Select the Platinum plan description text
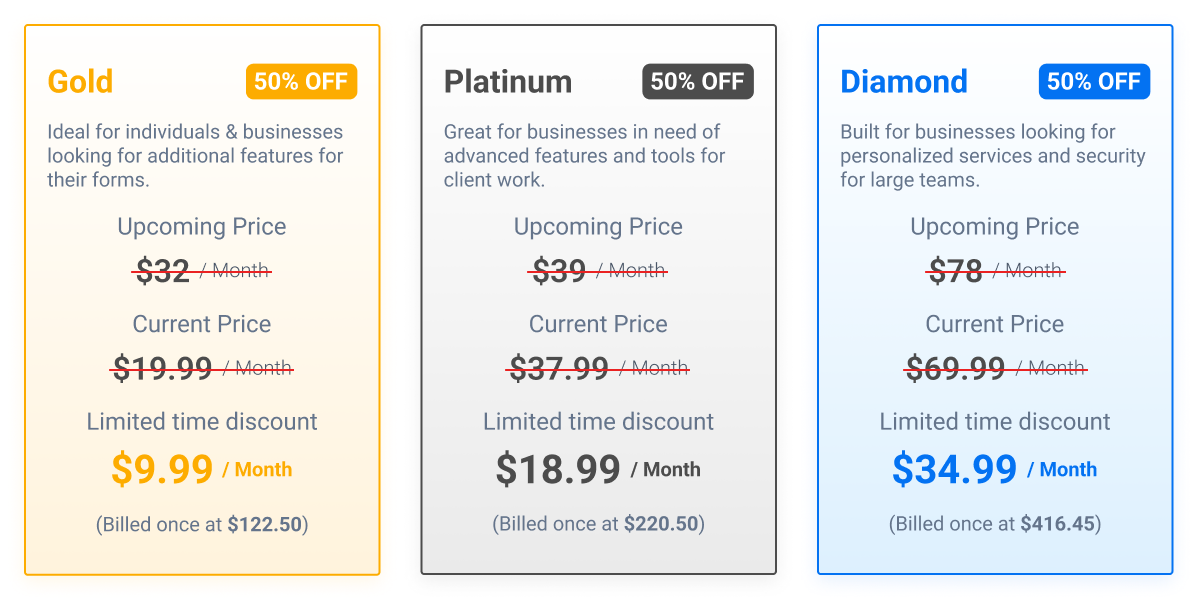 pos(585,155)
